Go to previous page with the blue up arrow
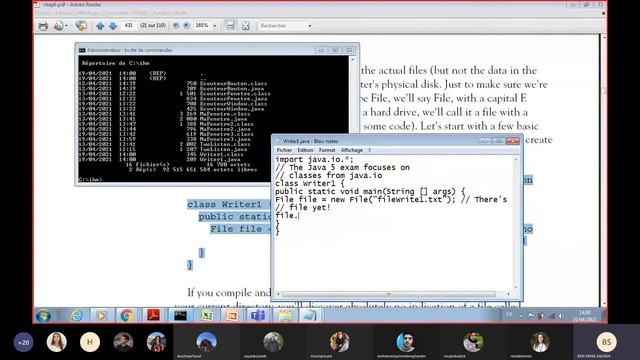The width and height of the screenshot is (640, 360). pyautogui.click(x=100, y=26)
